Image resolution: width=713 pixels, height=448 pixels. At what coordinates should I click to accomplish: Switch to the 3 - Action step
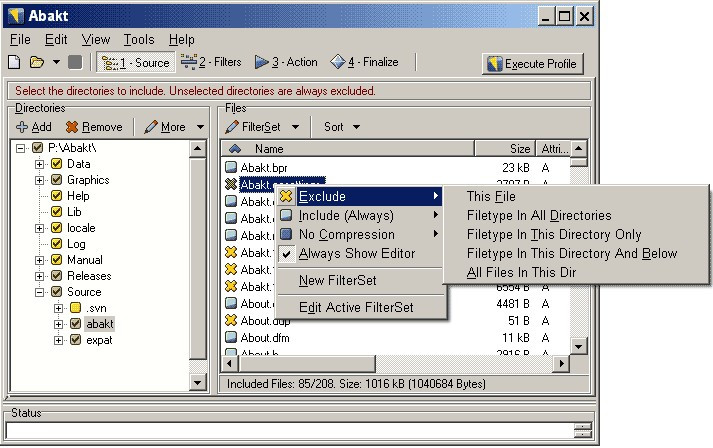286,62
